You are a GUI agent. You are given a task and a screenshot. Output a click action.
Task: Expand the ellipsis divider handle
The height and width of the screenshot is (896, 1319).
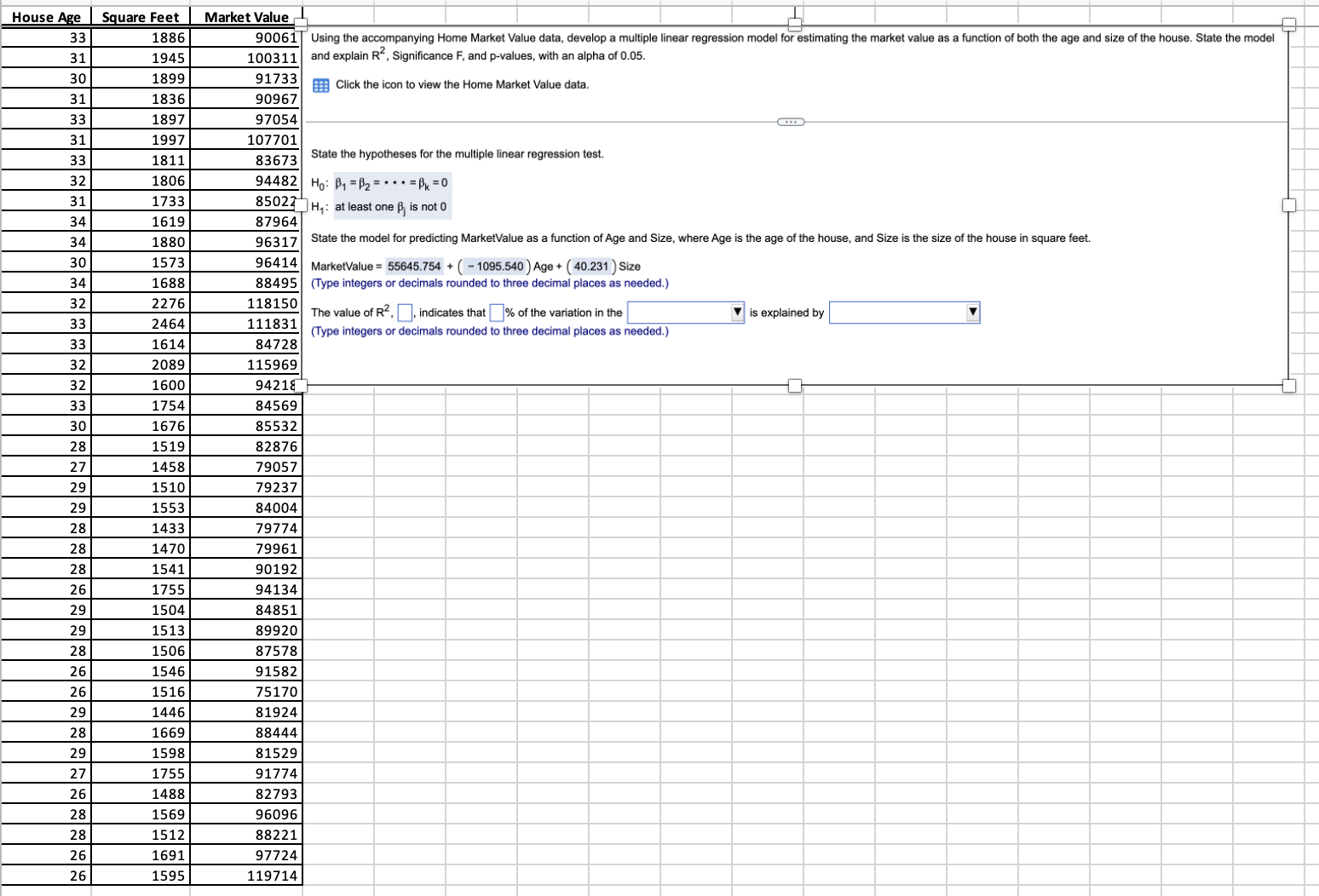coord(791,122)
